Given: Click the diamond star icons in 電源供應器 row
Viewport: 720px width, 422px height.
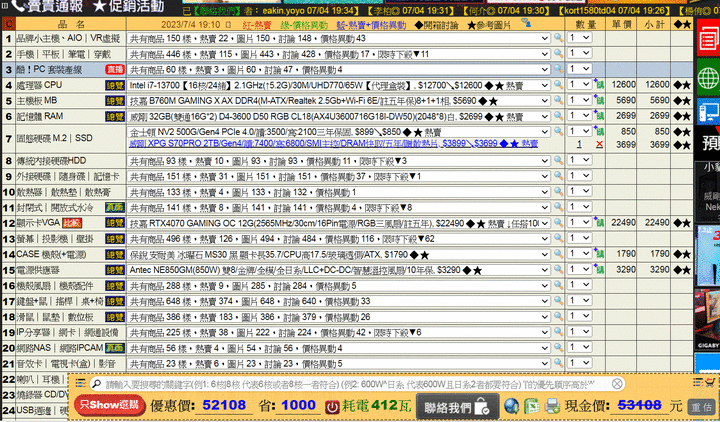Looking at the screenshot, I should 682,270.
